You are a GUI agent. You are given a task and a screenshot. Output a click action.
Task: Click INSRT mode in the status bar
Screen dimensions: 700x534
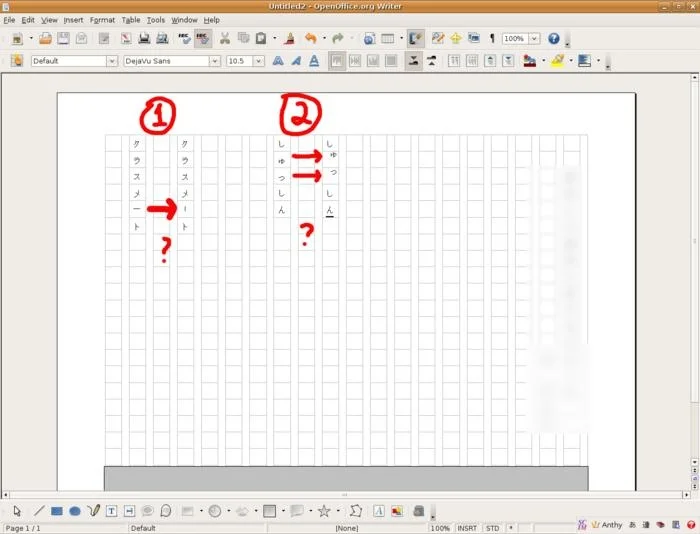pyautogui.click(x=467, y=528)
